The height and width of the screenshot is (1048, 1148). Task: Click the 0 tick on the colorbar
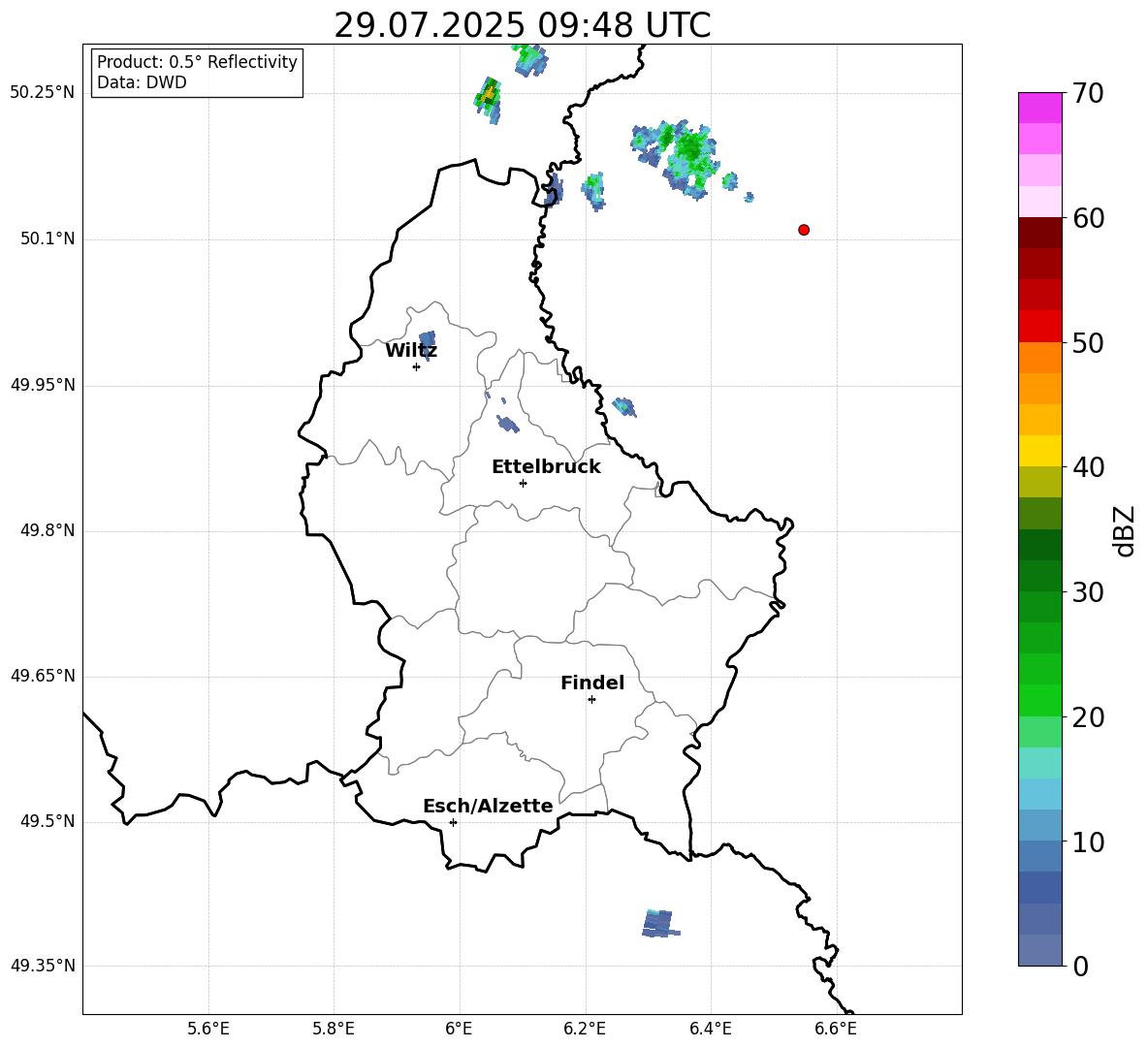(x=1081, y=966)
